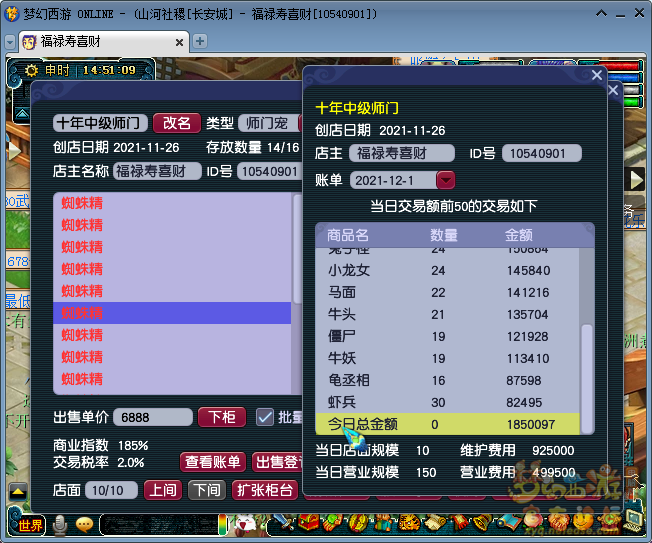Open the tiger pet icon
Screen dimensions: 652x543
409,523
